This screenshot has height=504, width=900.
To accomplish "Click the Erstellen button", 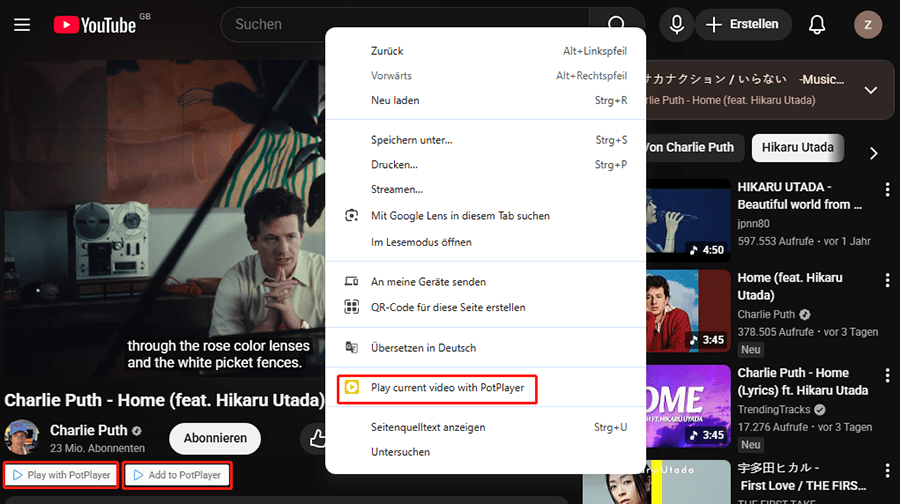I will coord(743,25).
